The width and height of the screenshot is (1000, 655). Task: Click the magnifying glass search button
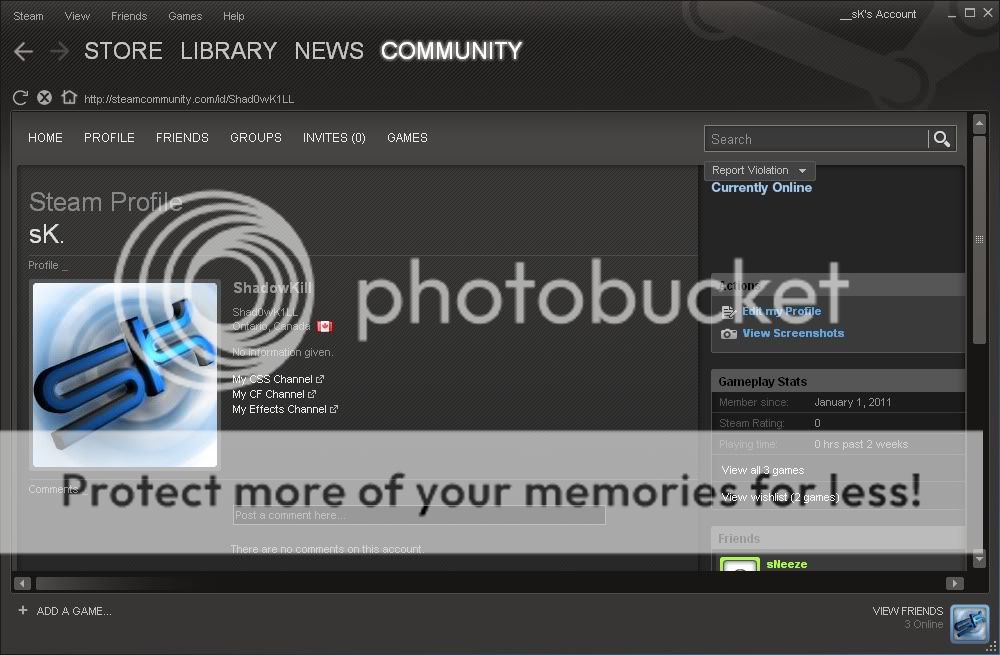point(941,139)
